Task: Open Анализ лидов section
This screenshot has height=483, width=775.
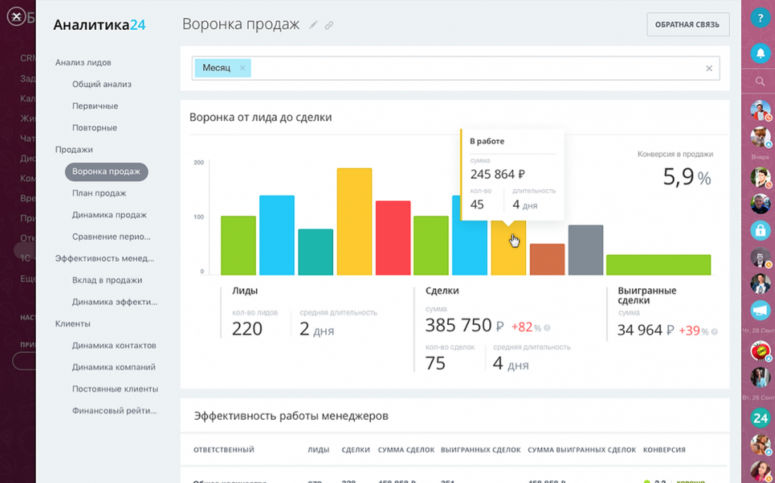Action: click(83, 62)
